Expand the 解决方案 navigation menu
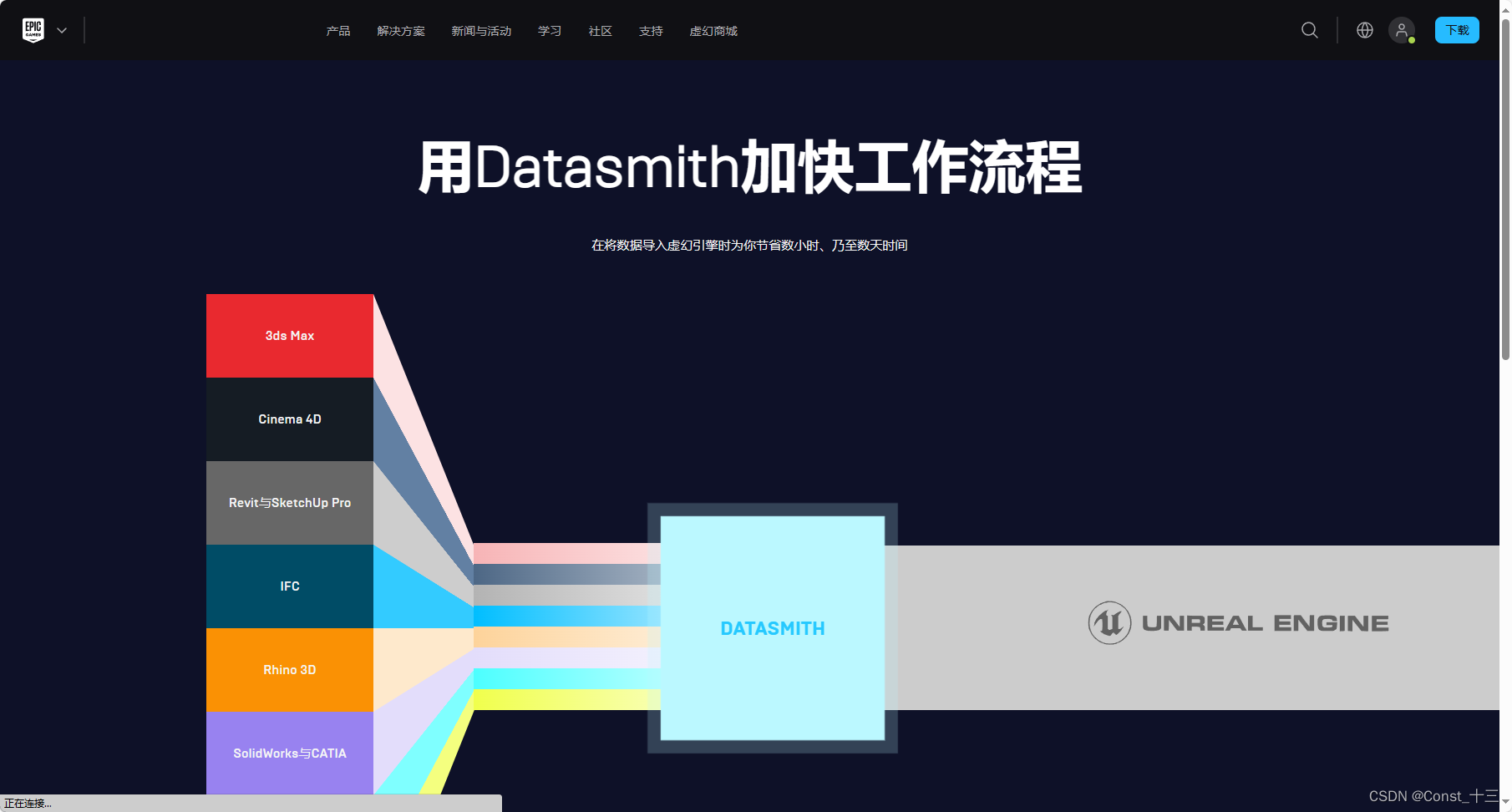The width and height of the screenshot is (1512, 812). coord(401,30)
